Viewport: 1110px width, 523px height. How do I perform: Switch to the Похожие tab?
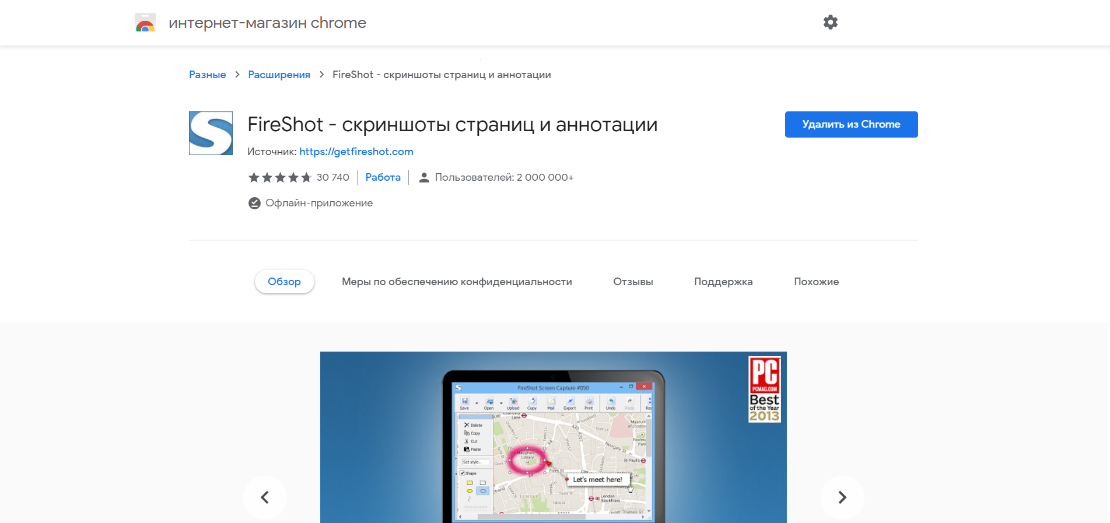(816, 282)
